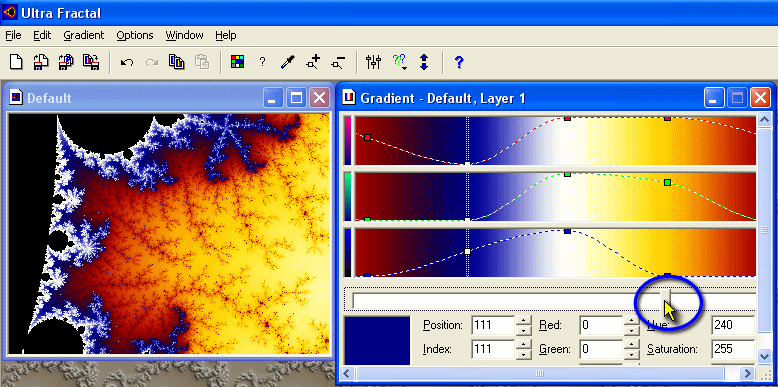Screen dimensions: 778x387
Task: Open the Options menu
Action: click(x=134, y=35)
